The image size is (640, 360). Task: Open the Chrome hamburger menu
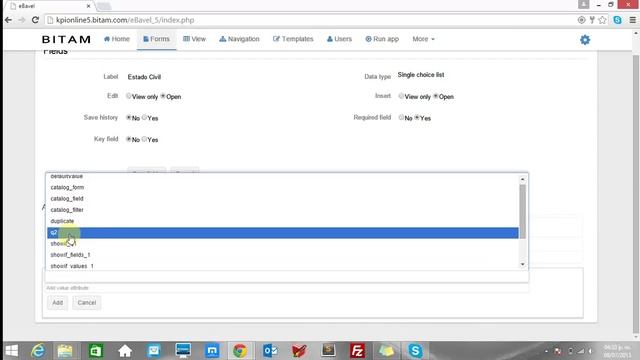click(x=632, y=20)
